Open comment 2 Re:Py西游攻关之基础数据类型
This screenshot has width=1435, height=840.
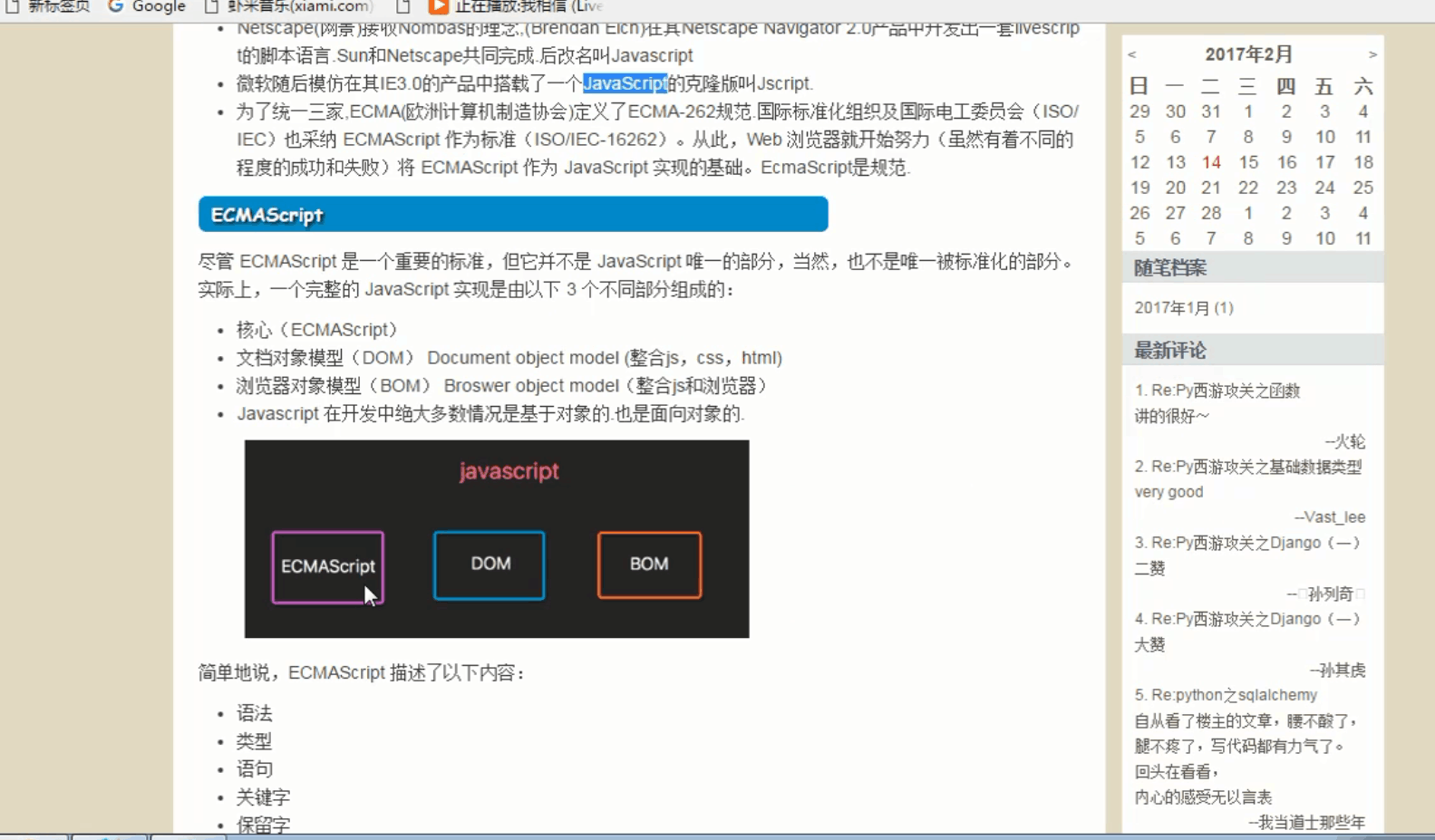click(x=1248, y=467)
